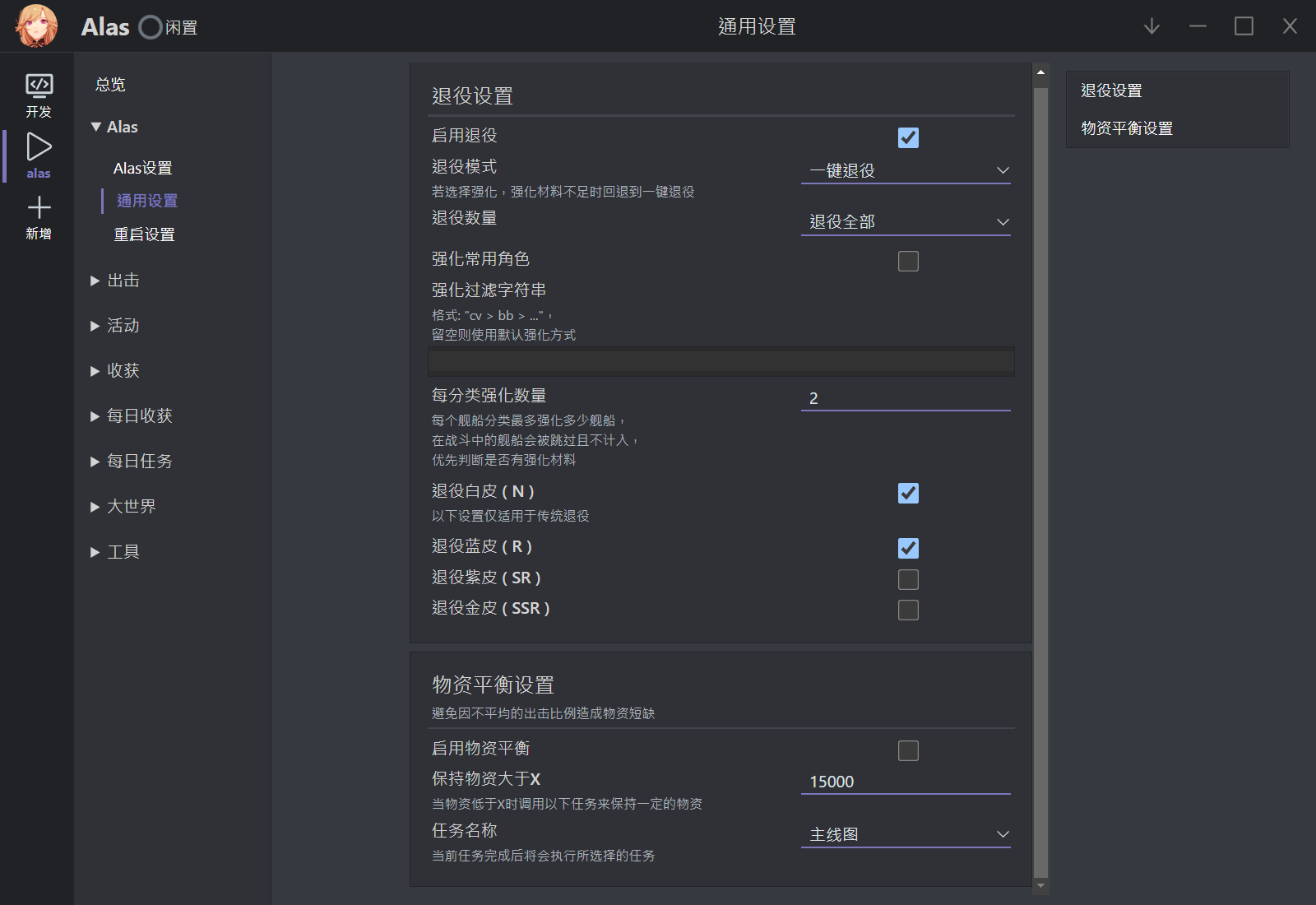Open the 任务名称 dropdown
The width and height of the screenshot is (1316, 905).
905,833
